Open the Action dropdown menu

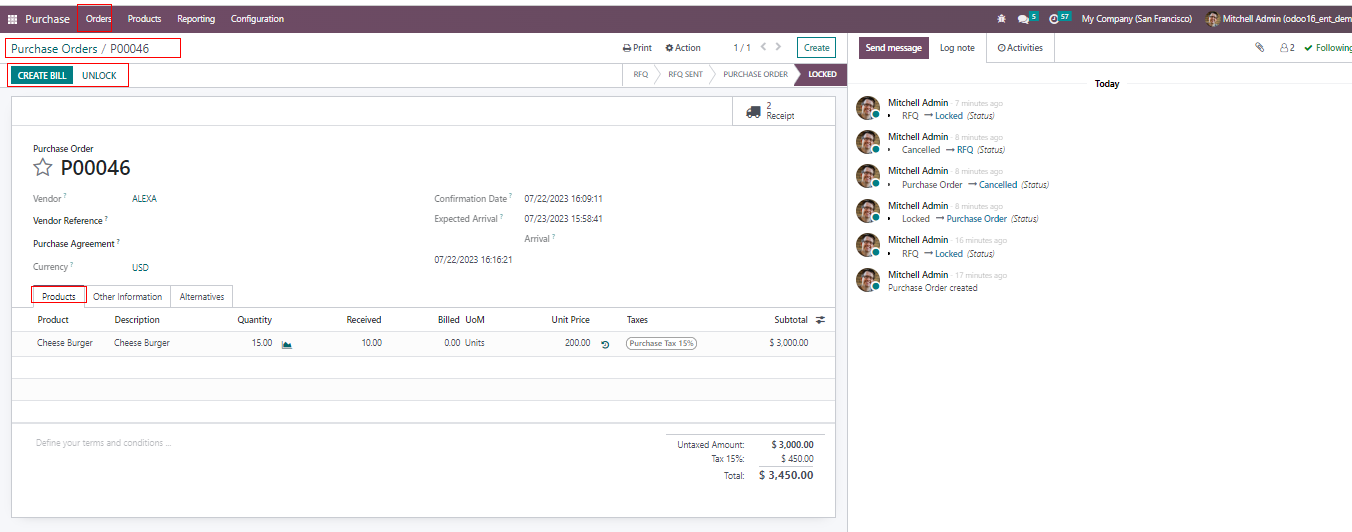683,48
